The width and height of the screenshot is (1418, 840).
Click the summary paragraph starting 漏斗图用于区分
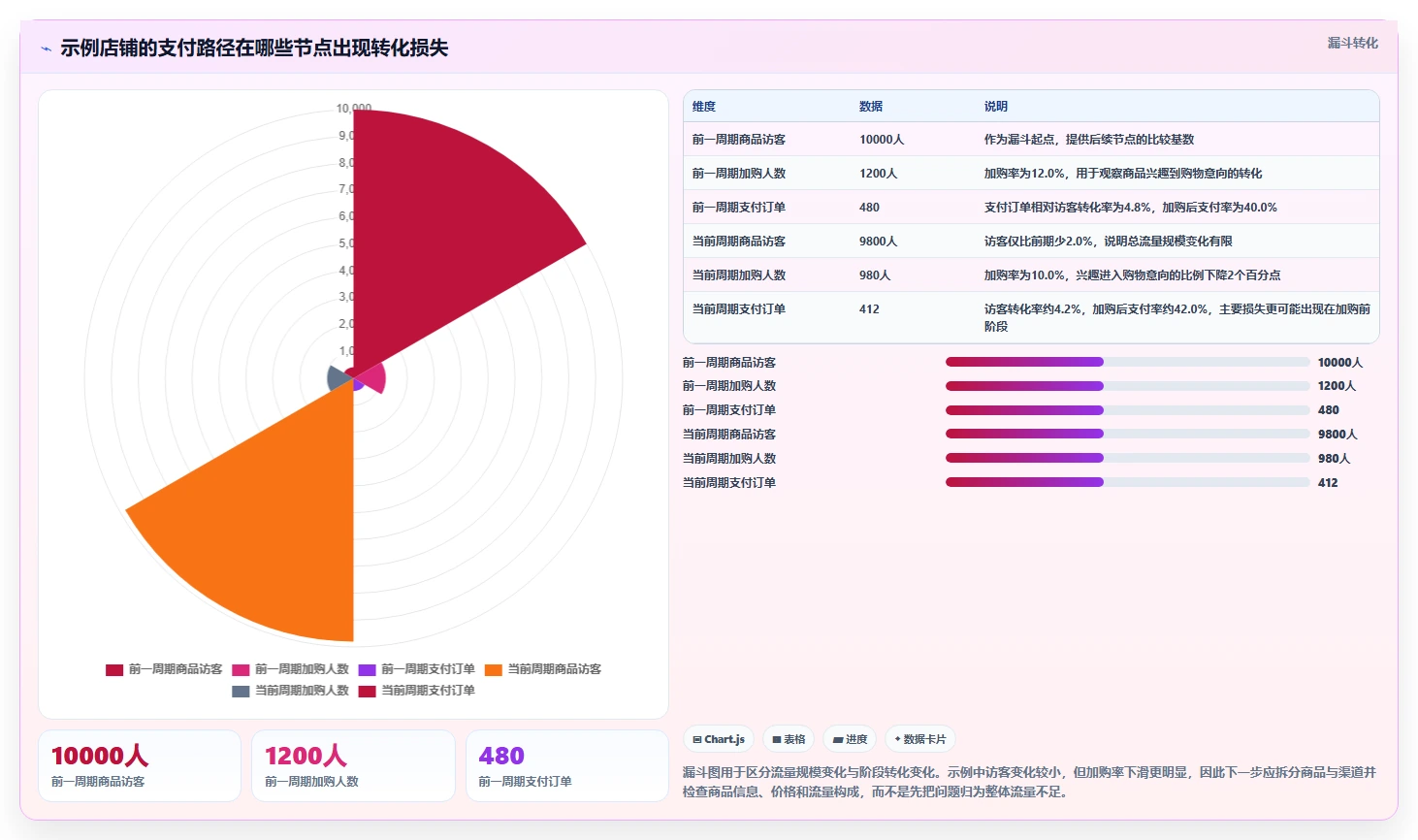click(x=1030, y=782)
